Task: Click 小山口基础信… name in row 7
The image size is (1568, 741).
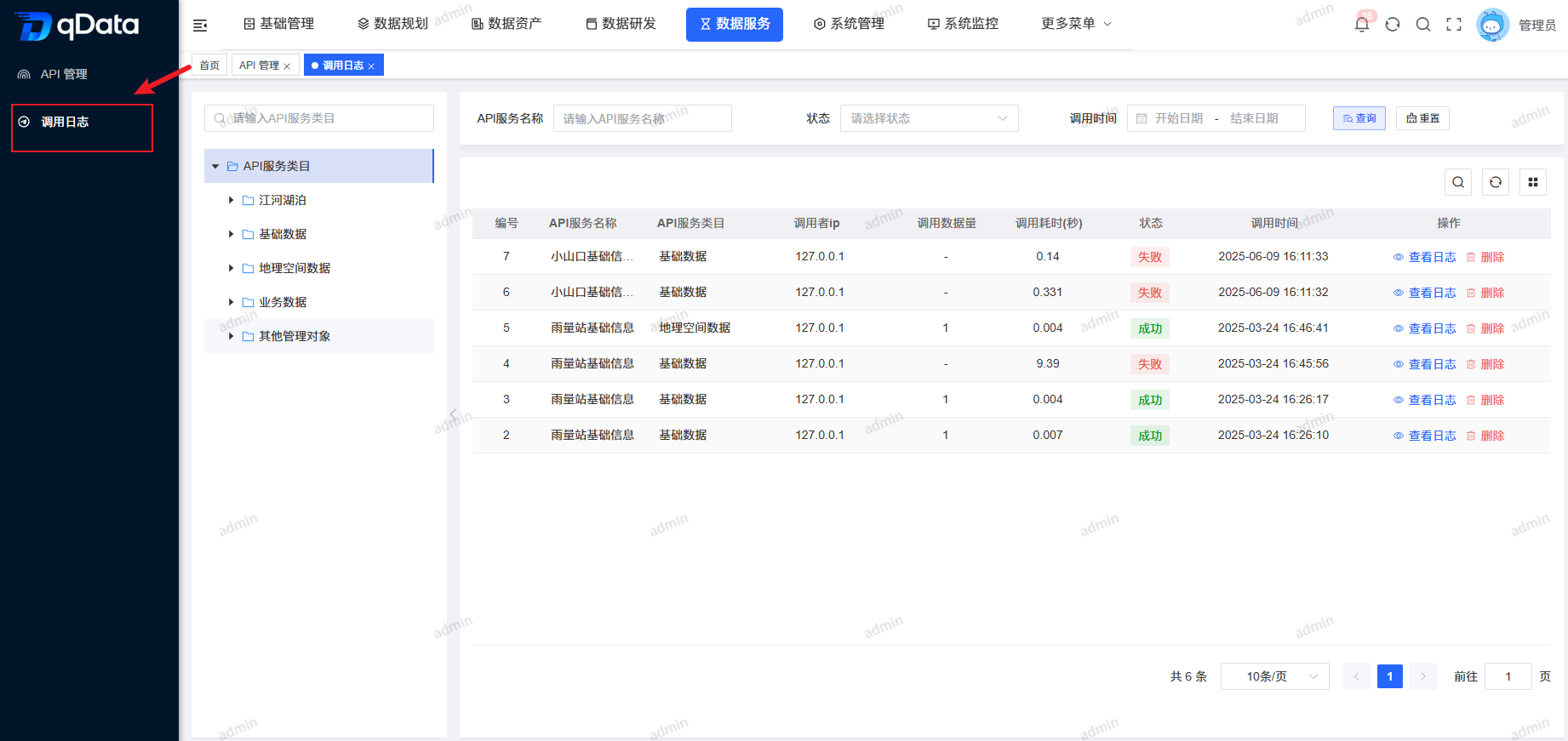Action: coord(592,256)
